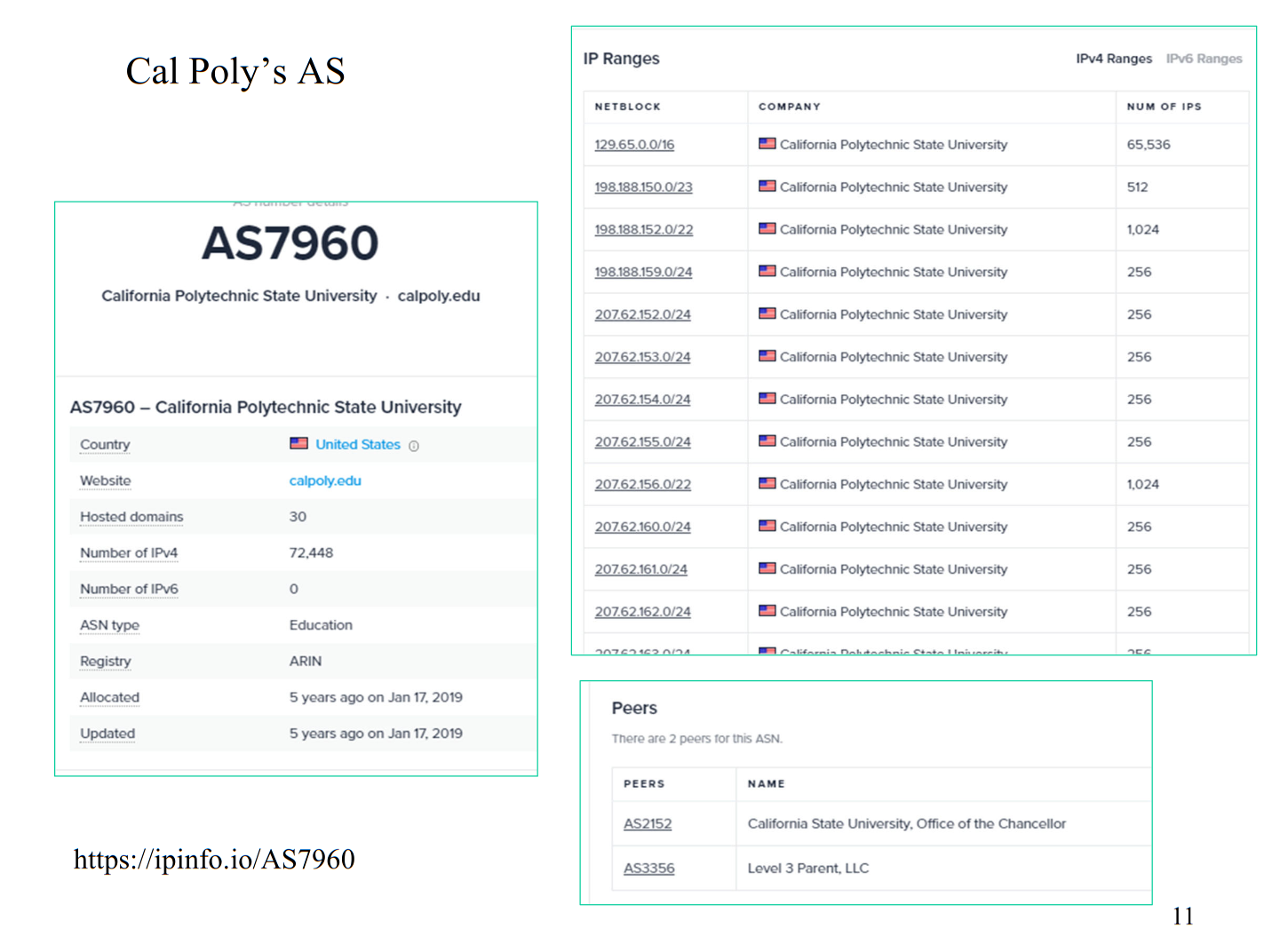Click the flag icon in the 129.65.0.0/16 row
Viewport: 1288px width, 952px height.
point(767,144)
